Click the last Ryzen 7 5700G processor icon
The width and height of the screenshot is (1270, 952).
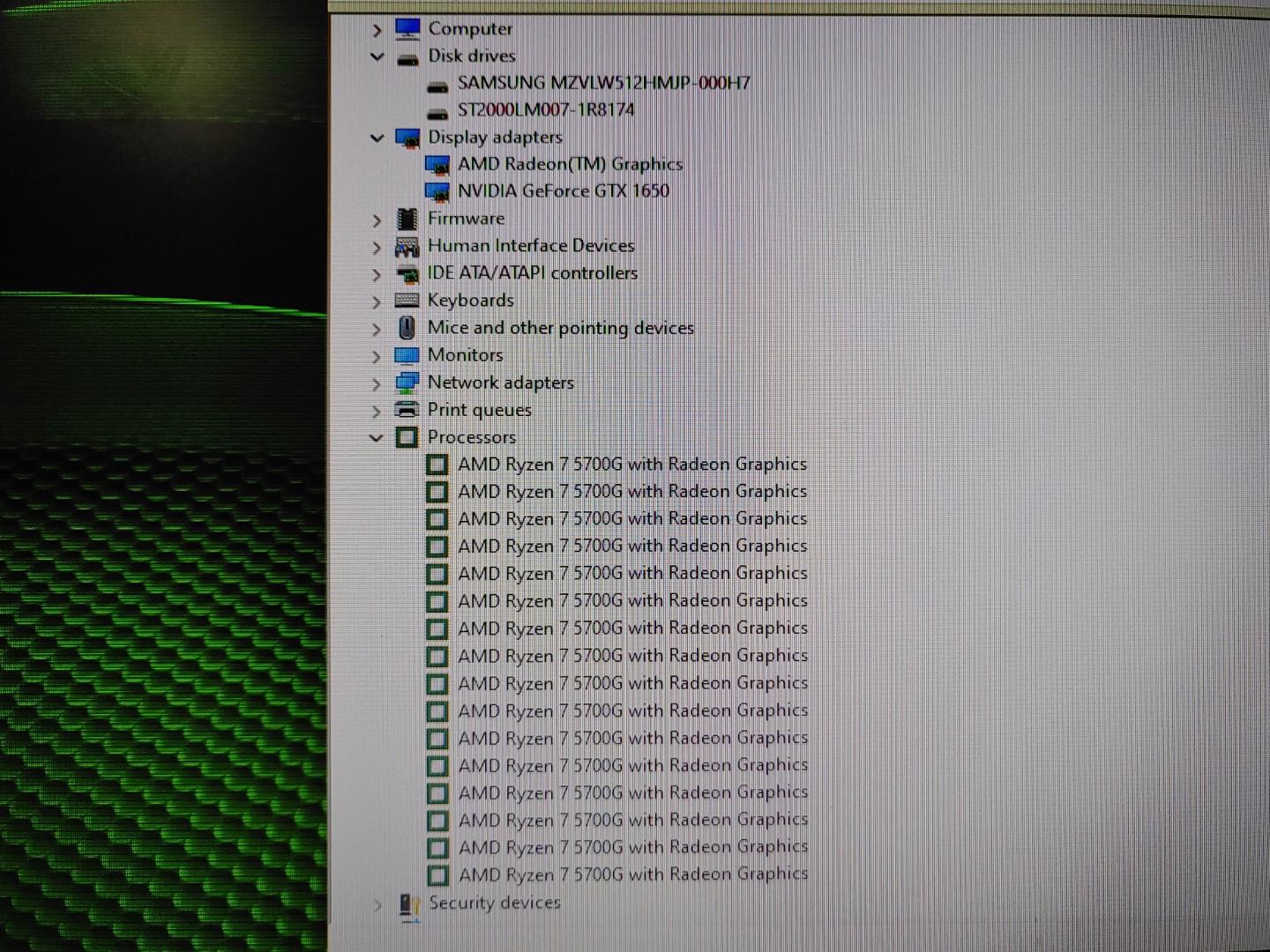pyautogui.click(x=438, y=875)
